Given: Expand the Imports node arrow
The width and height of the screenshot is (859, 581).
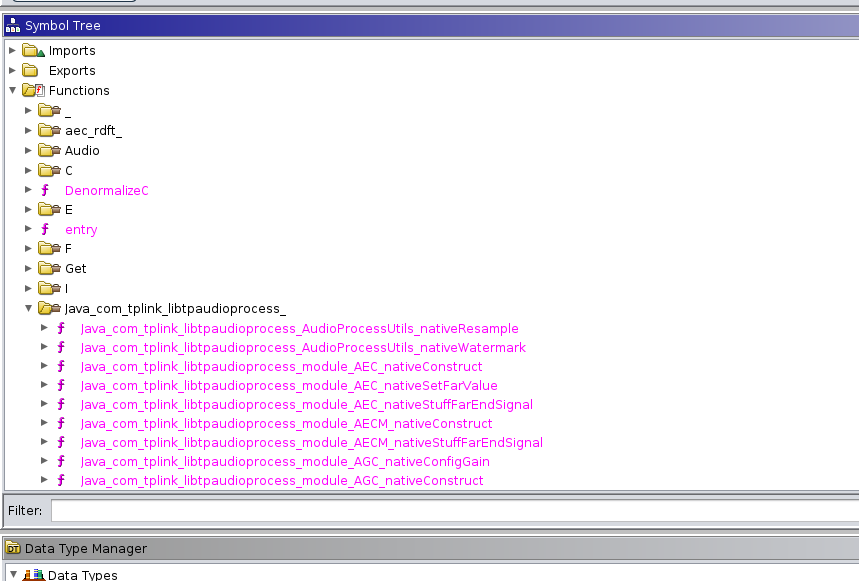Looking at the screenshot, I should pos(12,50).
